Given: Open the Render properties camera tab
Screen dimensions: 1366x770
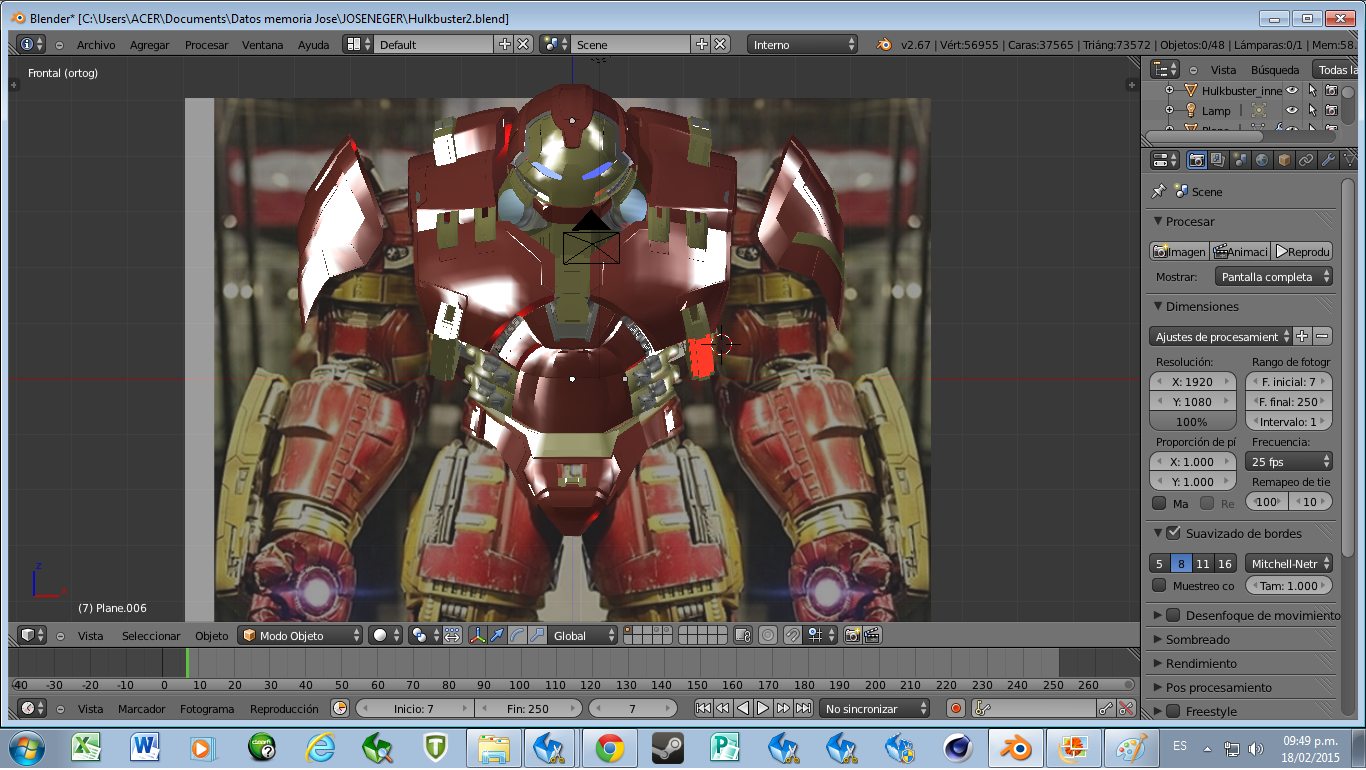Looking at the screenshot, I should pyautogui.click(x=1196, y=160).
